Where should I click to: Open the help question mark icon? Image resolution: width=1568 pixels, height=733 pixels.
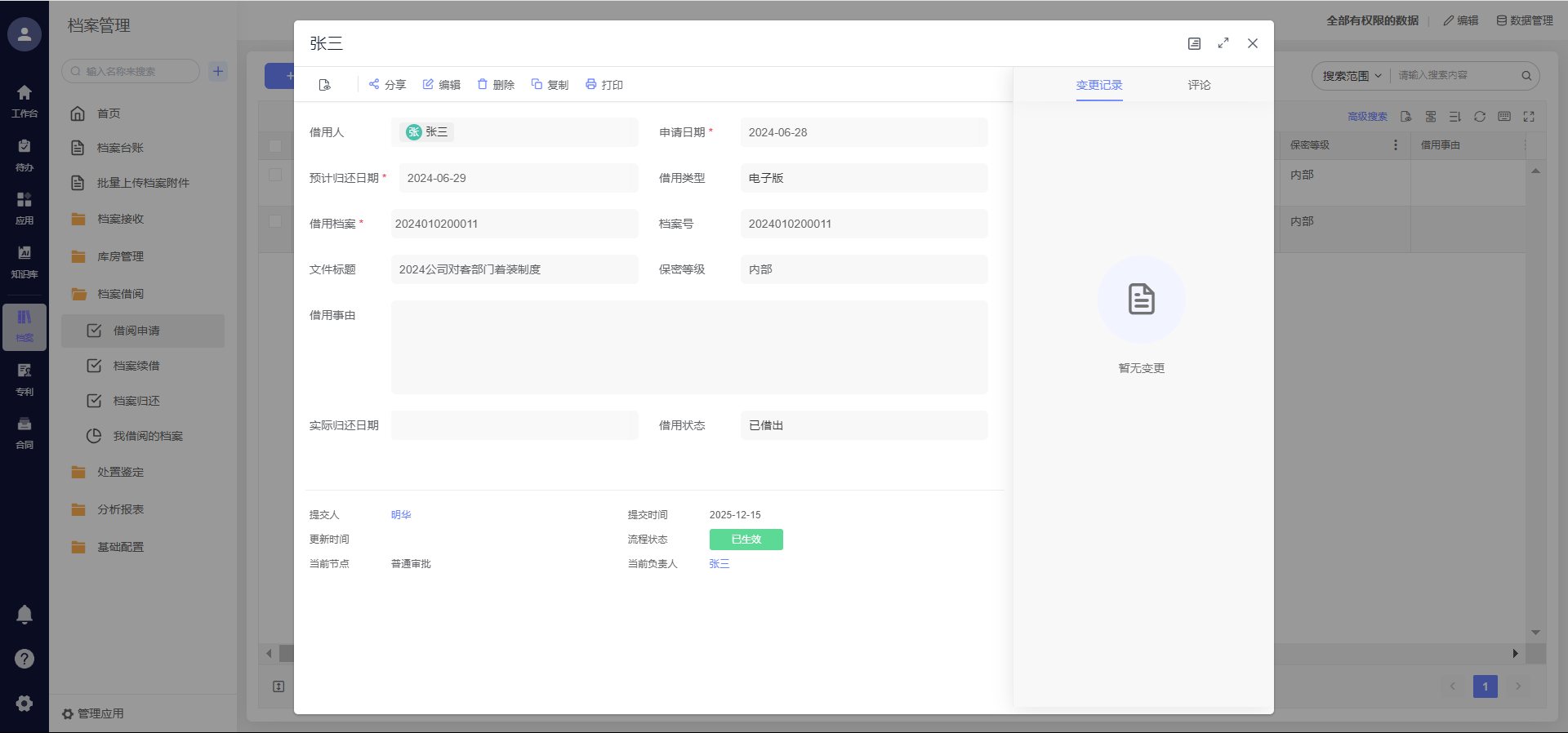click(x=24, y=659)
